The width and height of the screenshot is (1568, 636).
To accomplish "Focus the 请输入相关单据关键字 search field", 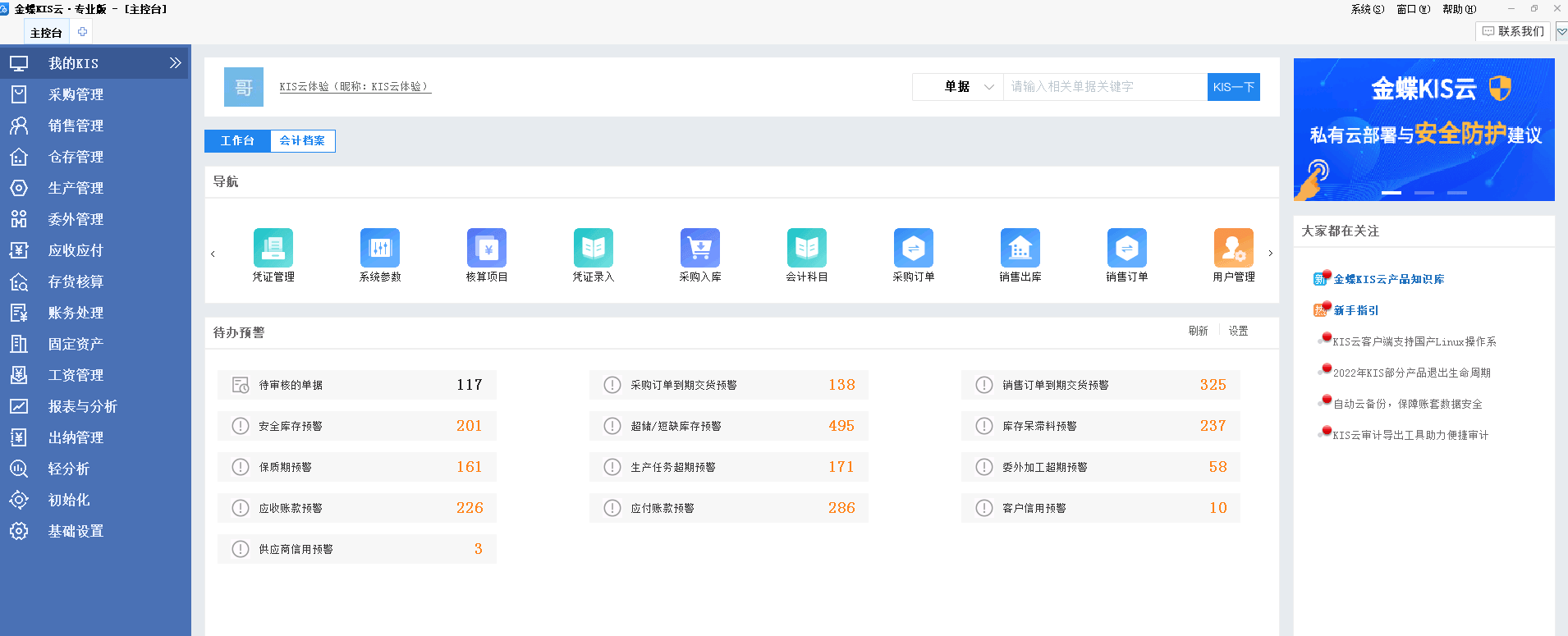I will point(1105,87).
